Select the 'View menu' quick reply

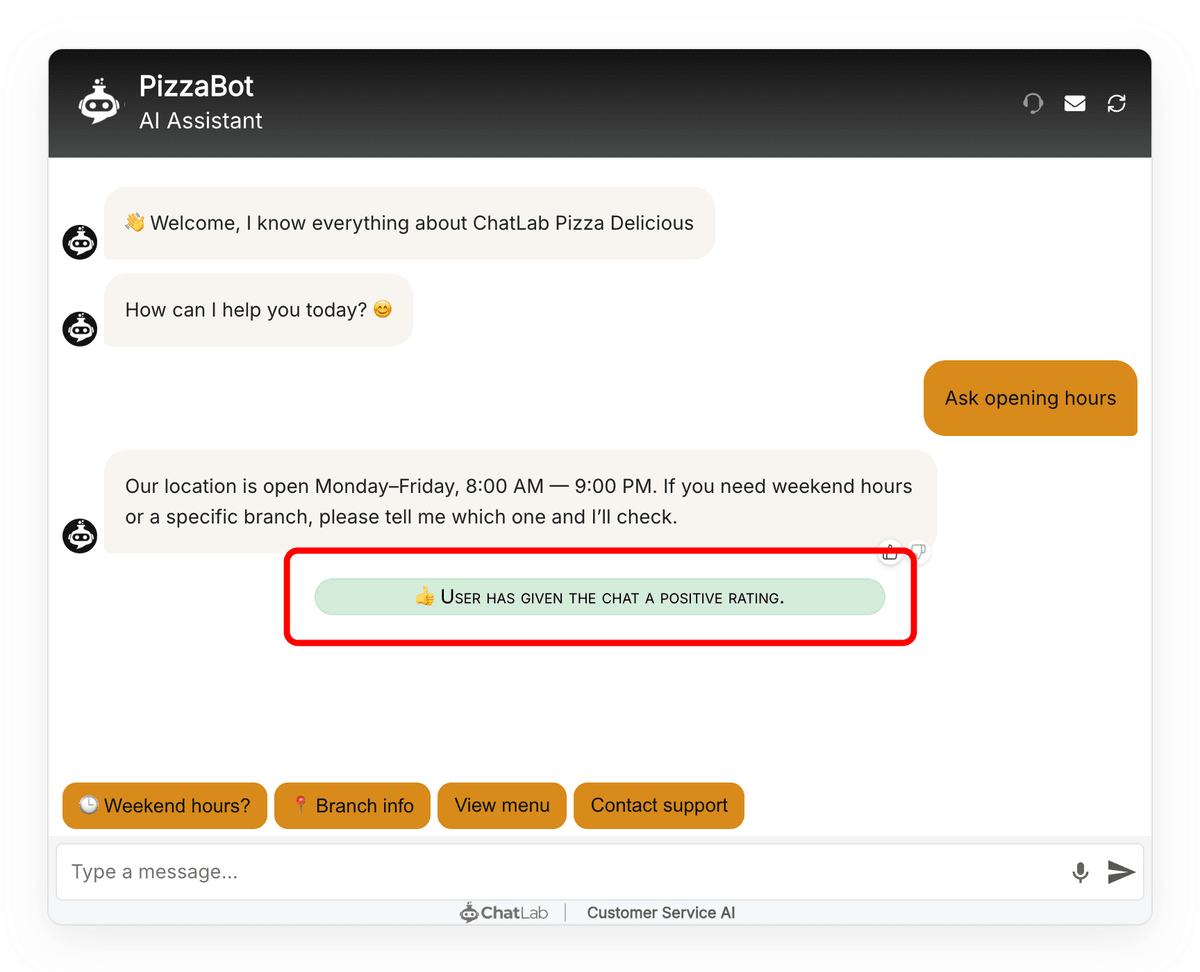coord(502,805)
